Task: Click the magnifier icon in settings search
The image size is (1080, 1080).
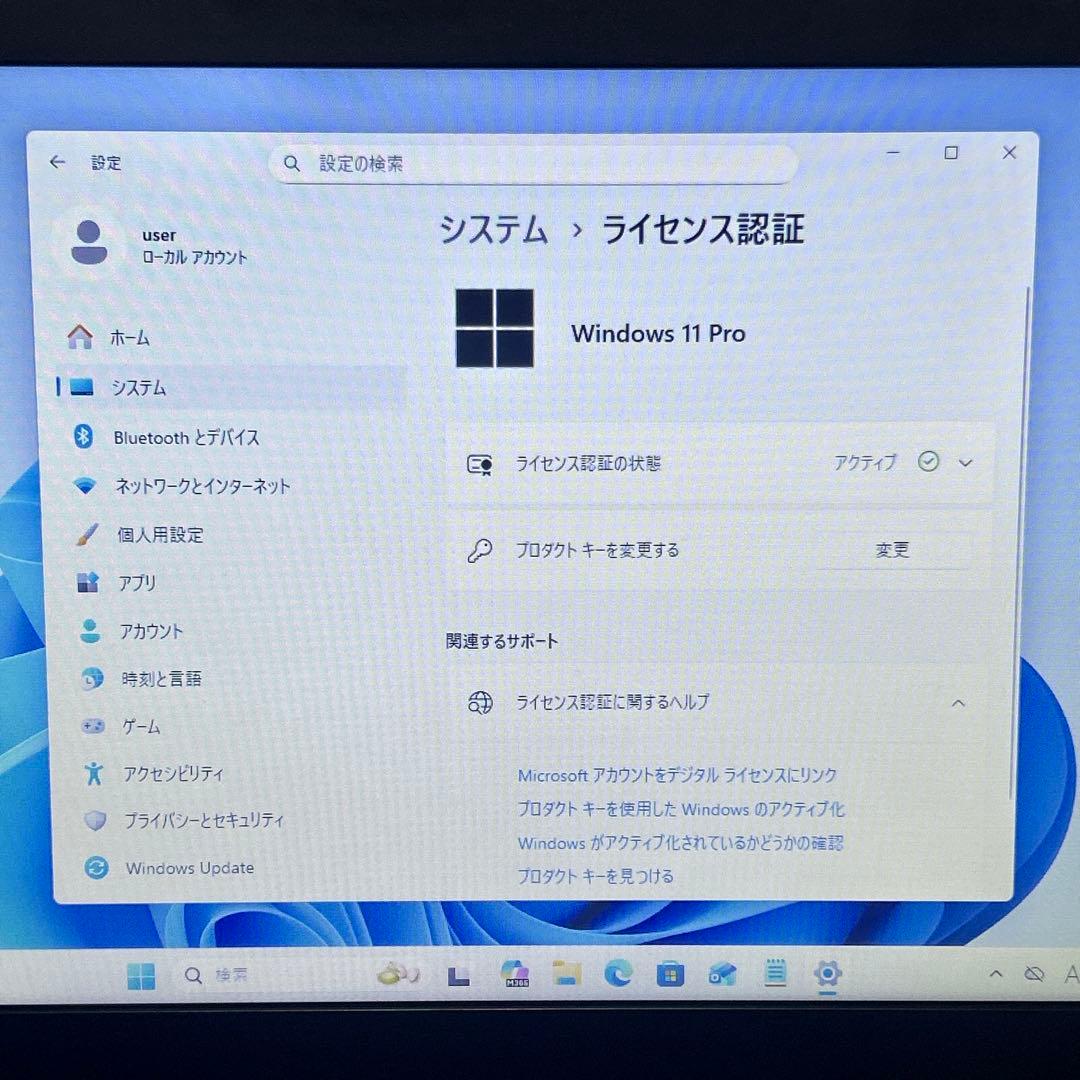Action: pos(292,164)
